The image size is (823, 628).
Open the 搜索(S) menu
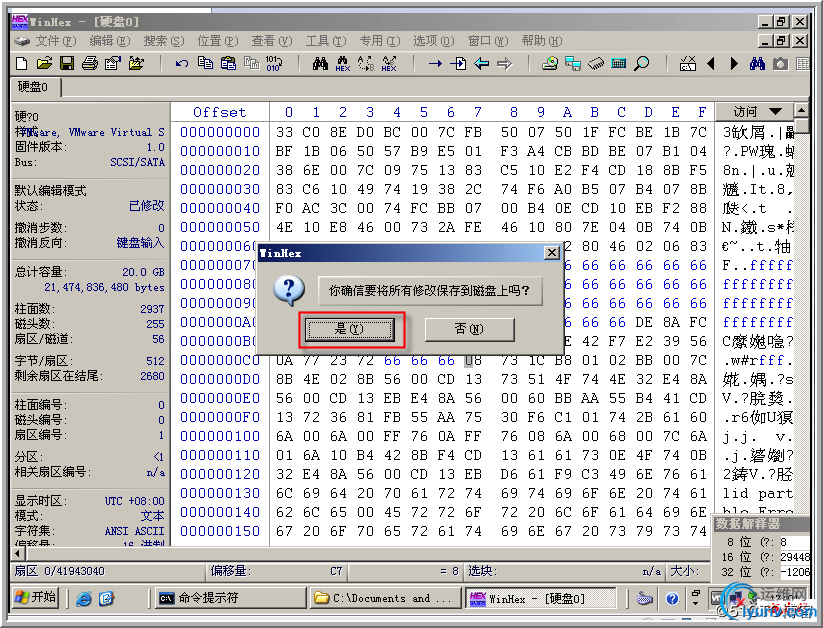(x=164, y=41)
